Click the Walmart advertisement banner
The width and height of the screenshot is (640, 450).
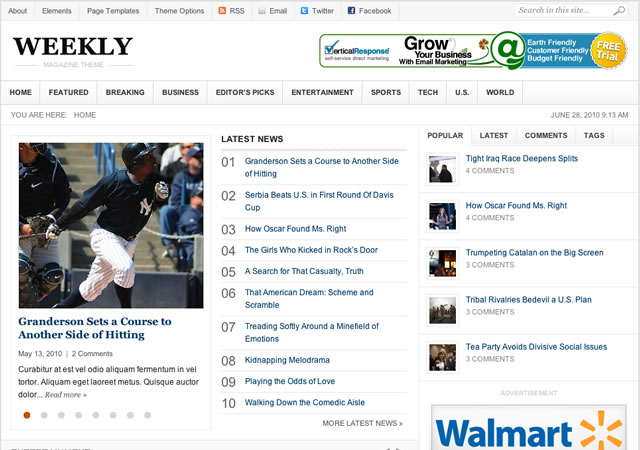(529, 430)
